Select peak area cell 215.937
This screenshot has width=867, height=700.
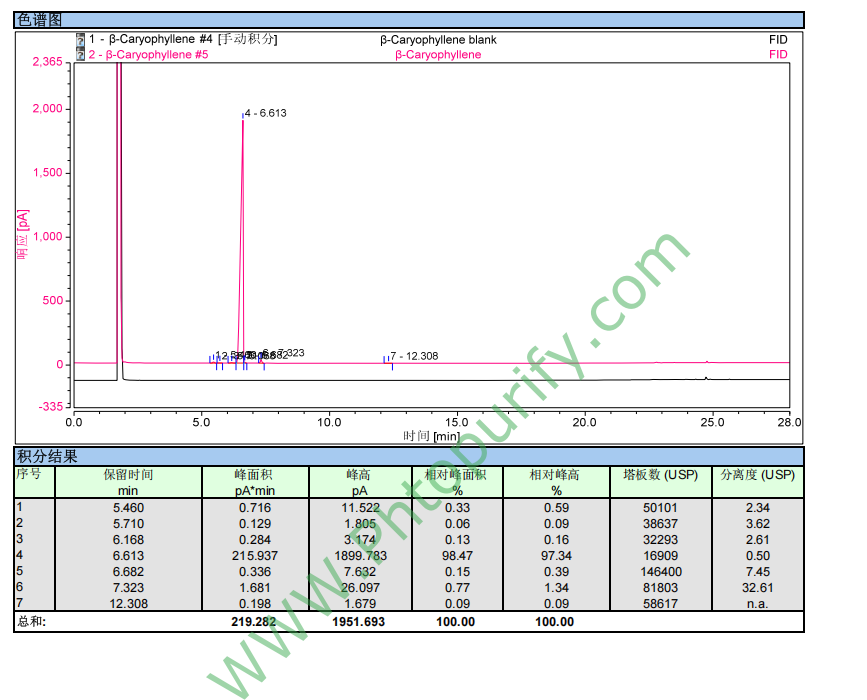pos(254,556)
